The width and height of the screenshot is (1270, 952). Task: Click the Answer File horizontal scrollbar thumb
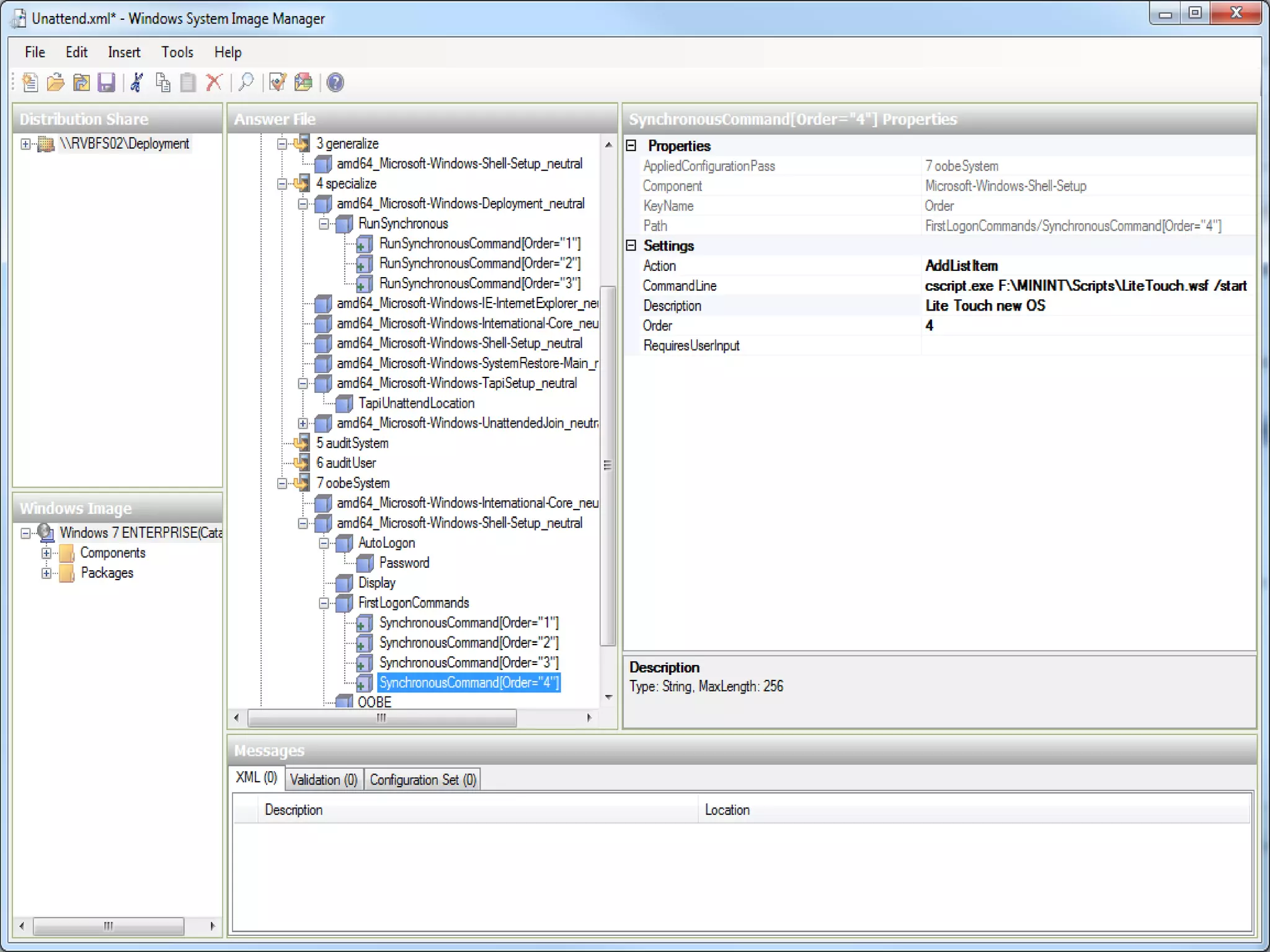pos(382,718)
